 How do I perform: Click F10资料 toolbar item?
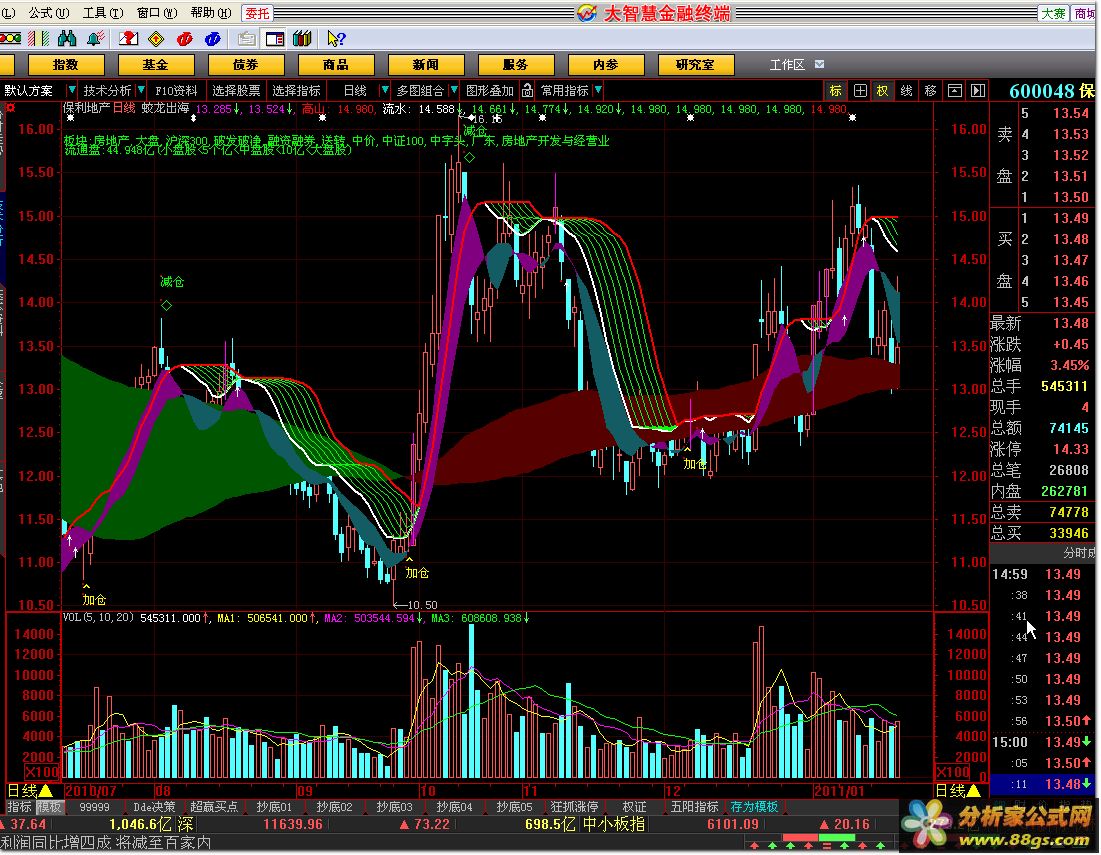pyautogui.click(x=176, y=91)
